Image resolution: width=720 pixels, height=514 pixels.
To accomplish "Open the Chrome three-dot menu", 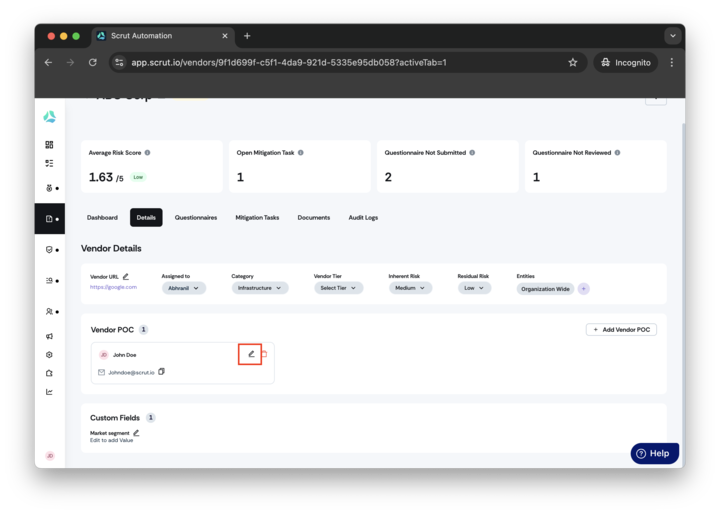I will pos(671,62).
